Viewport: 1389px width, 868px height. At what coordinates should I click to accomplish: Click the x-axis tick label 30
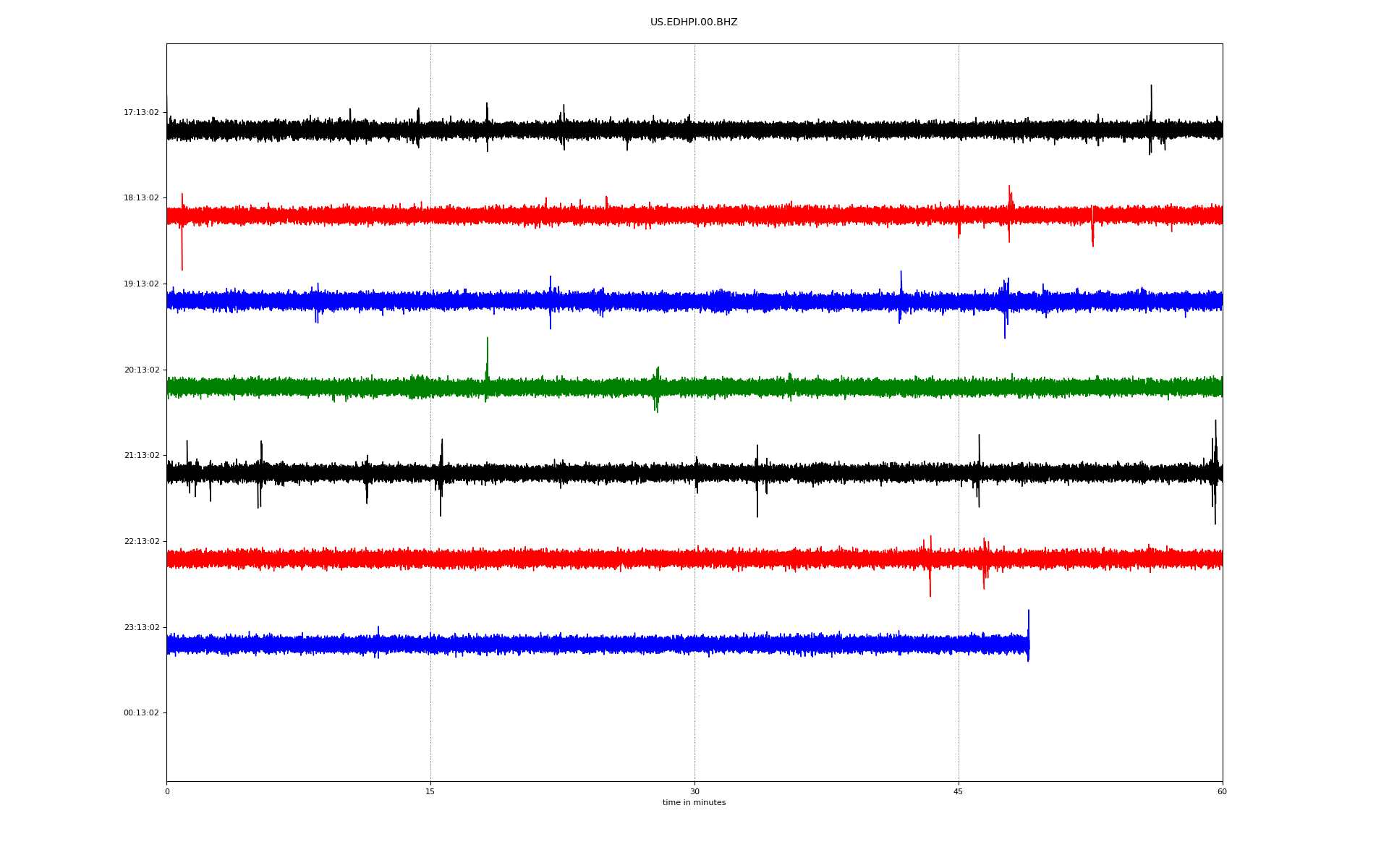pos(694,791)
